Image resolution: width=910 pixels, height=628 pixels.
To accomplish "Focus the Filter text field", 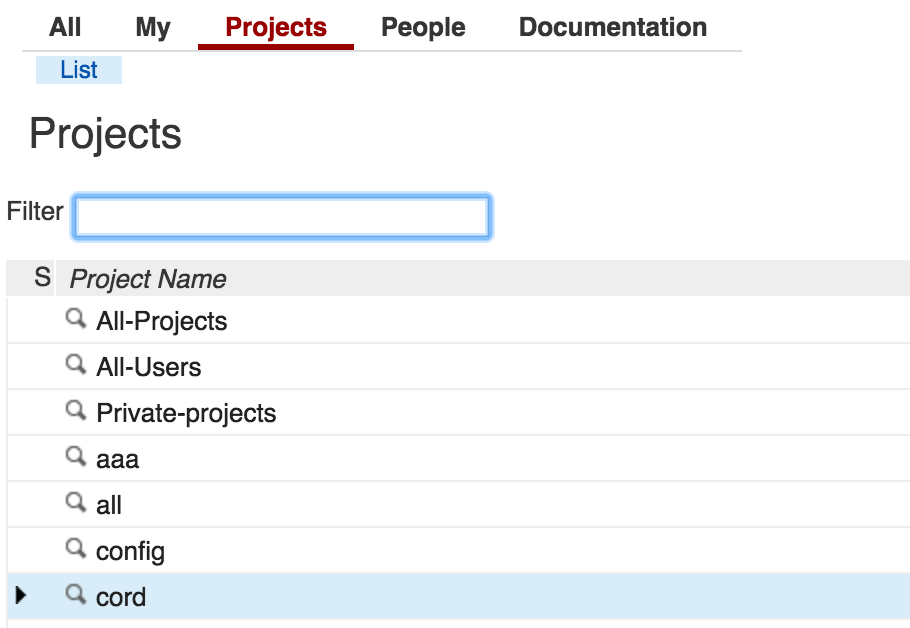I will [x=282, y=217].
